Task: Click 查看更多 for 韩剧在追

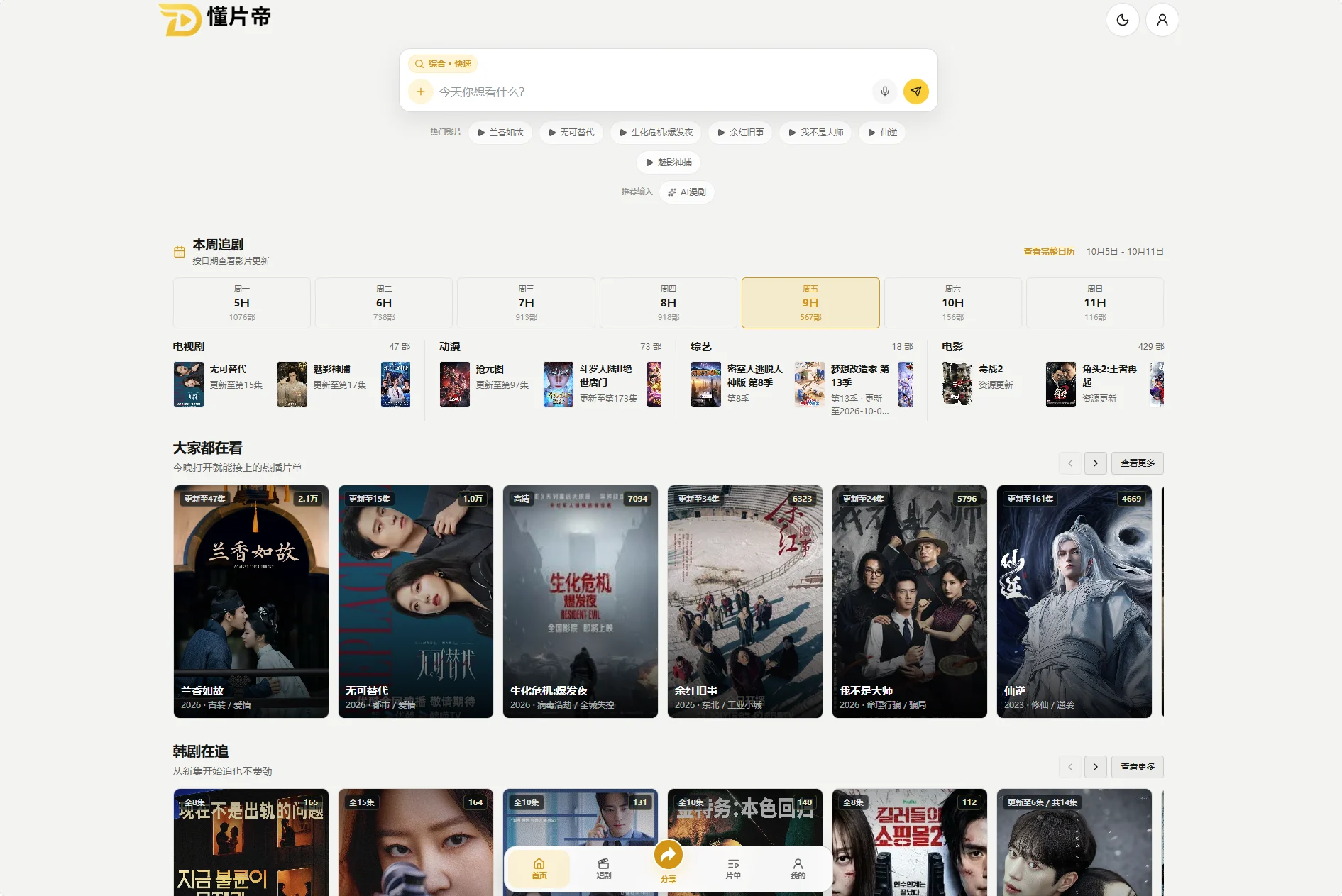Action: (1138, 767)
